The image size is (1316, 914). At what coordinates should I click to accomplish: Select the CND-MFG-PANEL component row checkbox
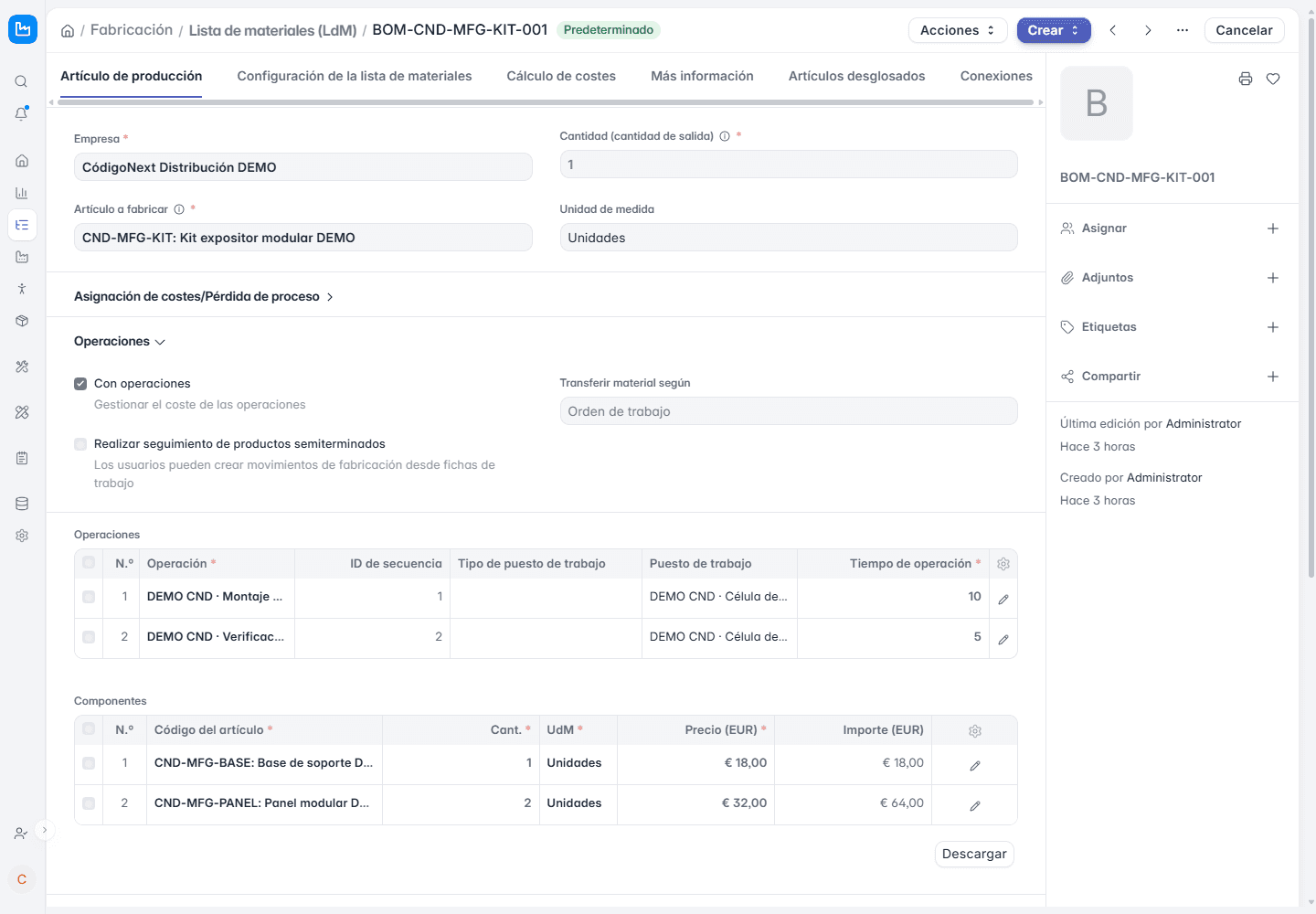89,803
